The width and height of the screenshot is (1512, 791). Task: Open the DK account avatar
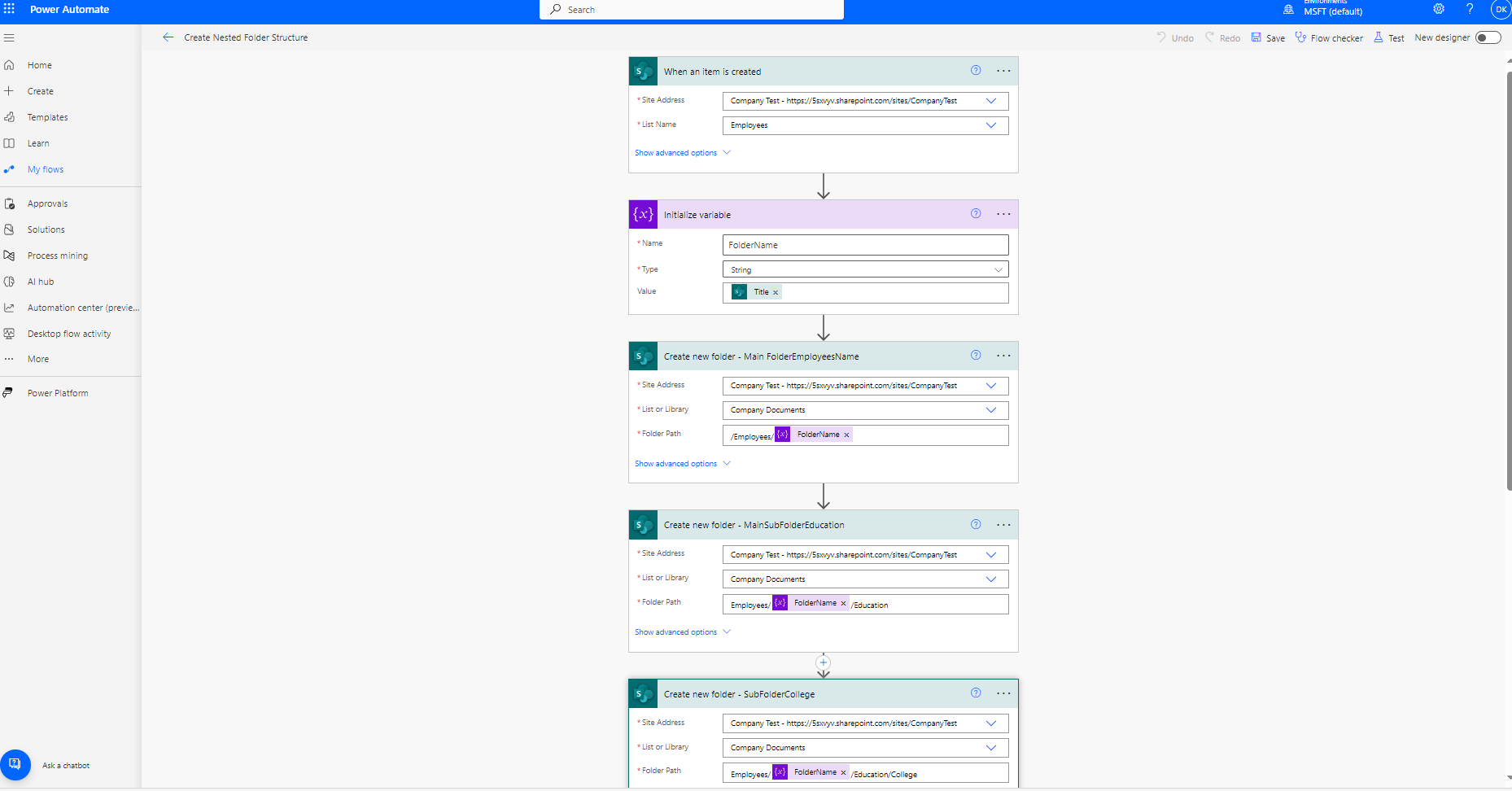click(x=1501, y=10)
